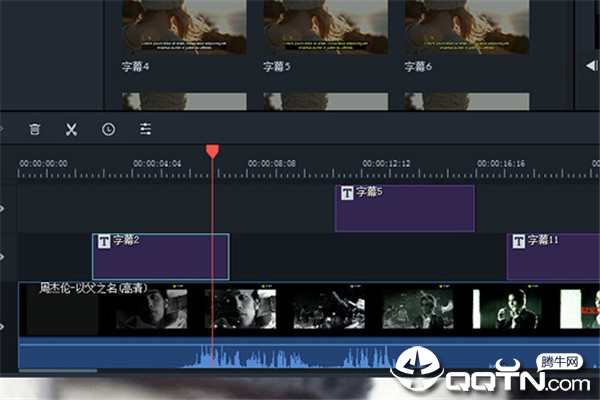Choose the 字幕6 subtitle template thumbnail
This screenshot has height=400, width=600.
[x=467, y=27]
